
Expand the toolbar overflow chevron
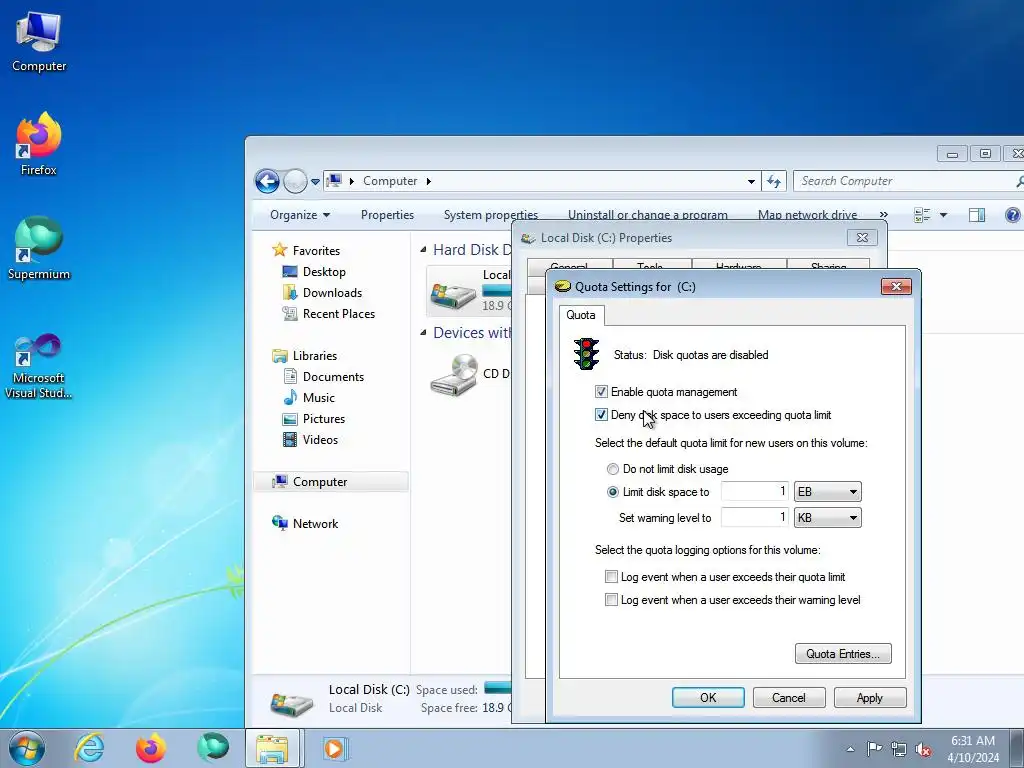[x=884, y=215]
